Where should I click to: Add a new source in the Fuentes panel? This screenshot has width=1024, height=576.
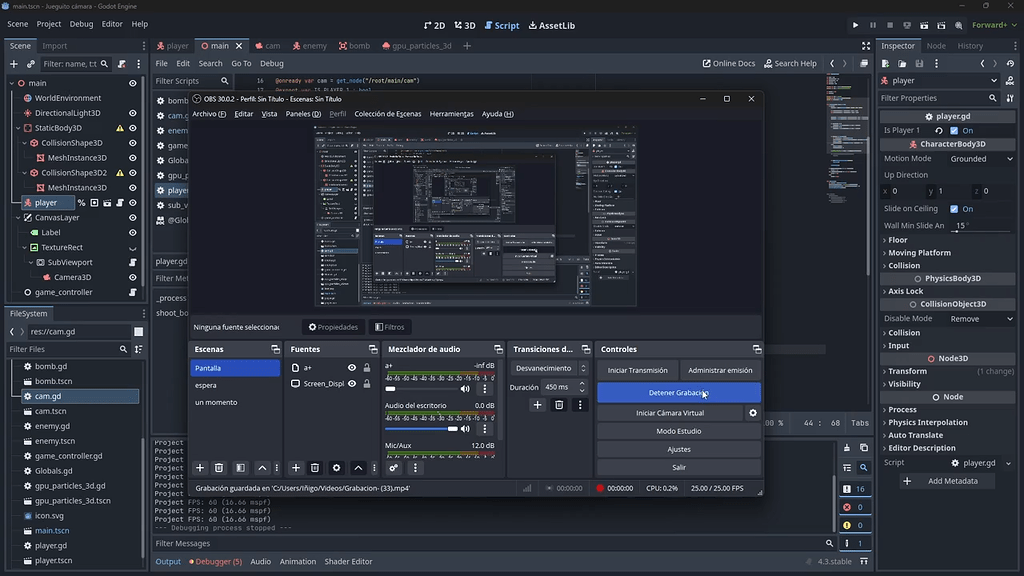296,468
